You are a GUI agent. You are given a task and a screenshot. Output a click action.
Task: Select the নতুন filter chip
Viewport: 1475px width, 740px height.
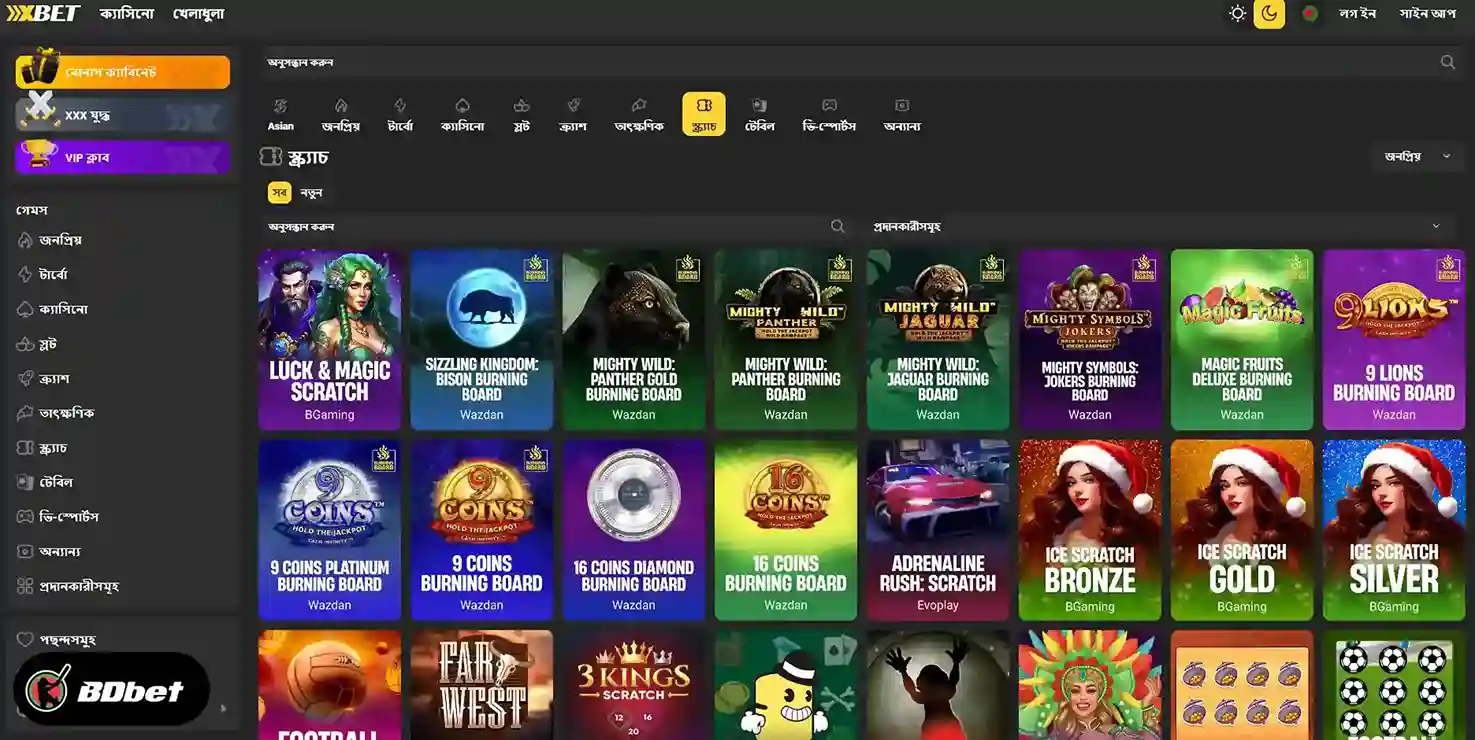(x=311, y=193)
